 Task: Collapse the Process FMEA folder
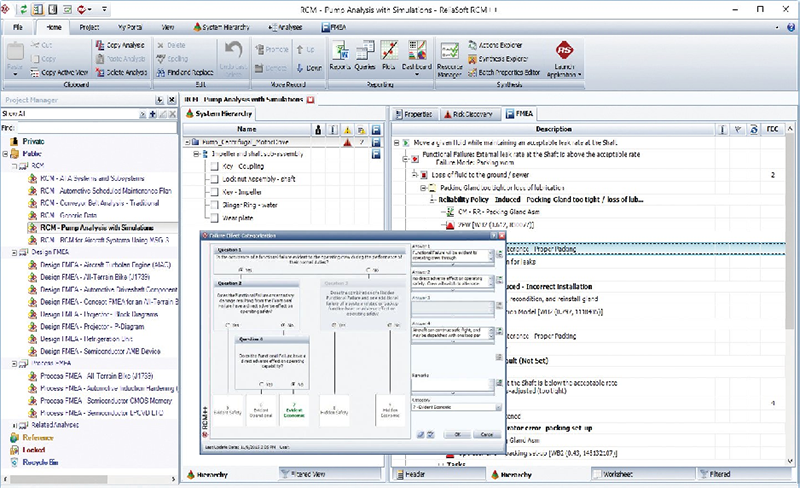(x=14, y=363)
